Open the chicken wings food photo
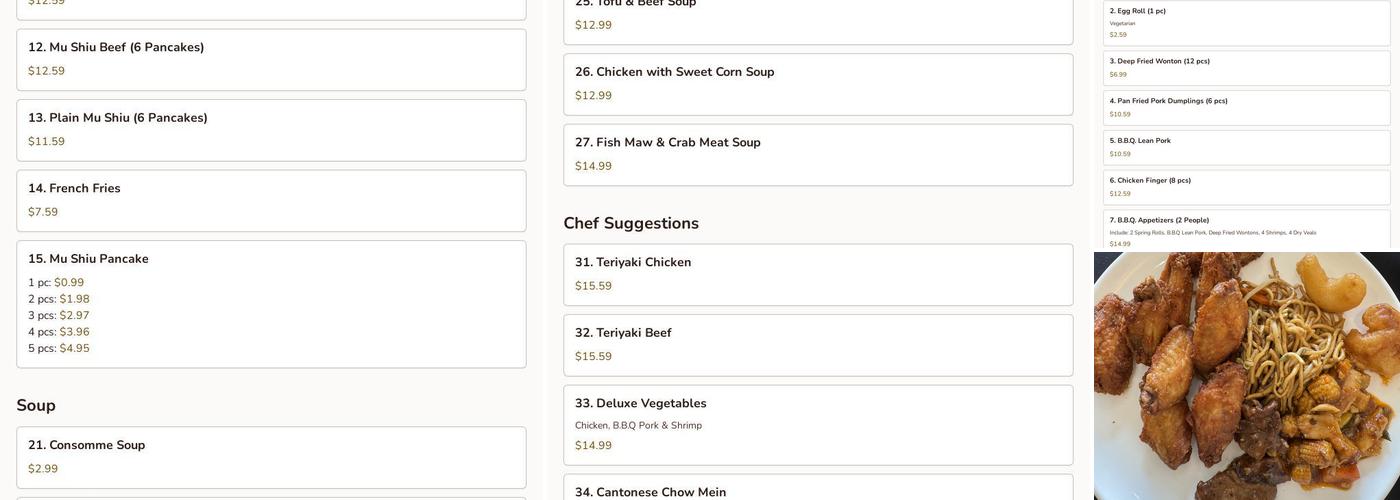This screenshot has height=500, width=1400. (1246, 376)
